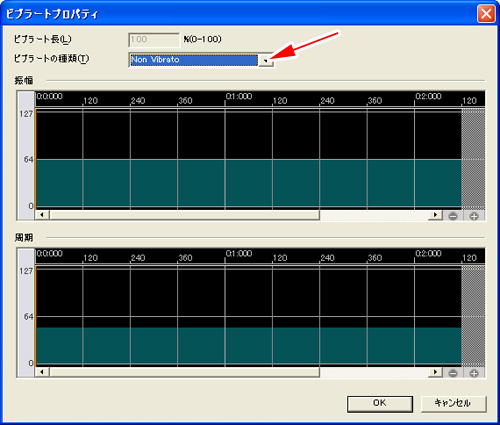Screen dimensions: 500x425
Task: Click right scroll arrow of amplitude graph
Action: (x=435, y=215)
